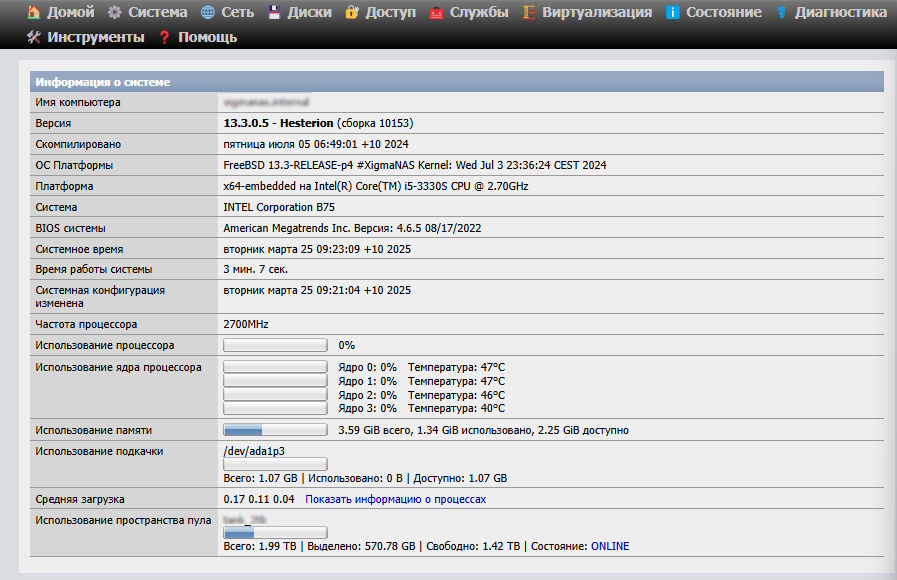This screenshot has height=580, width=897.
Task: Click the Ядро 1 usage bar
Action: pos(275,380)
